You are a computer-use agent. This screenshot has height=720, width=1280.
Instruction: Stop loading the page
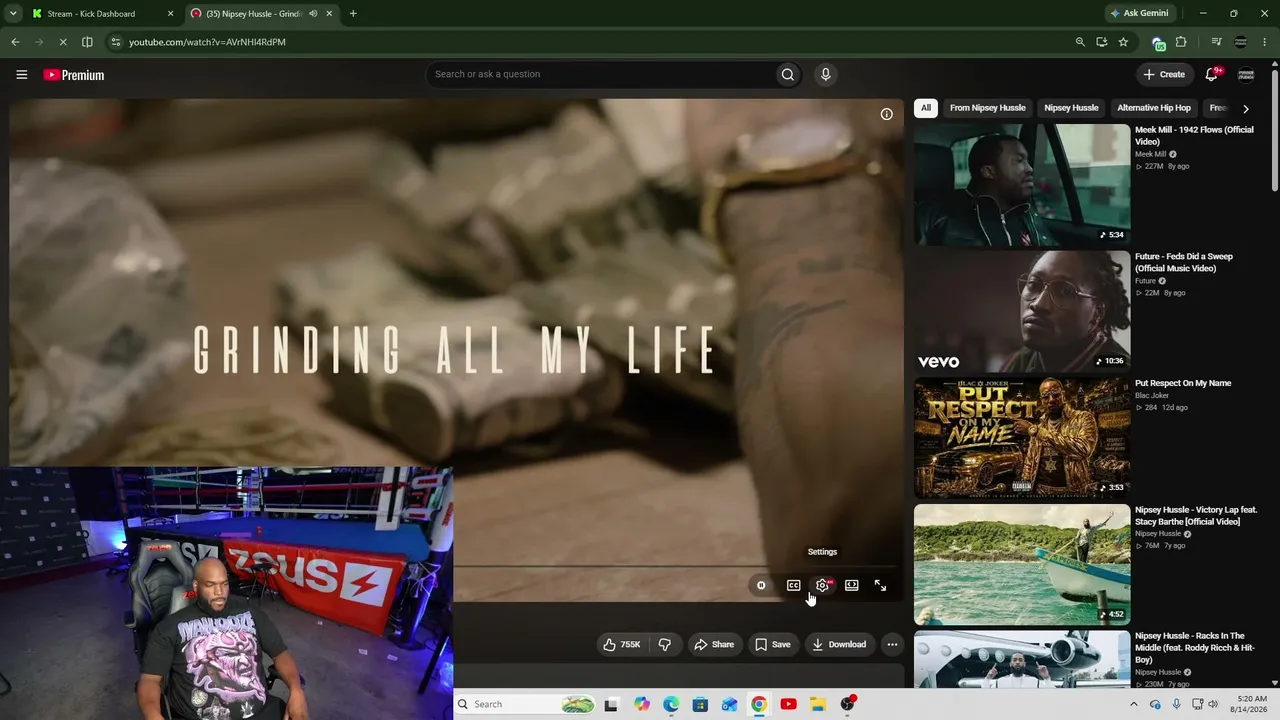click(62, 42)
